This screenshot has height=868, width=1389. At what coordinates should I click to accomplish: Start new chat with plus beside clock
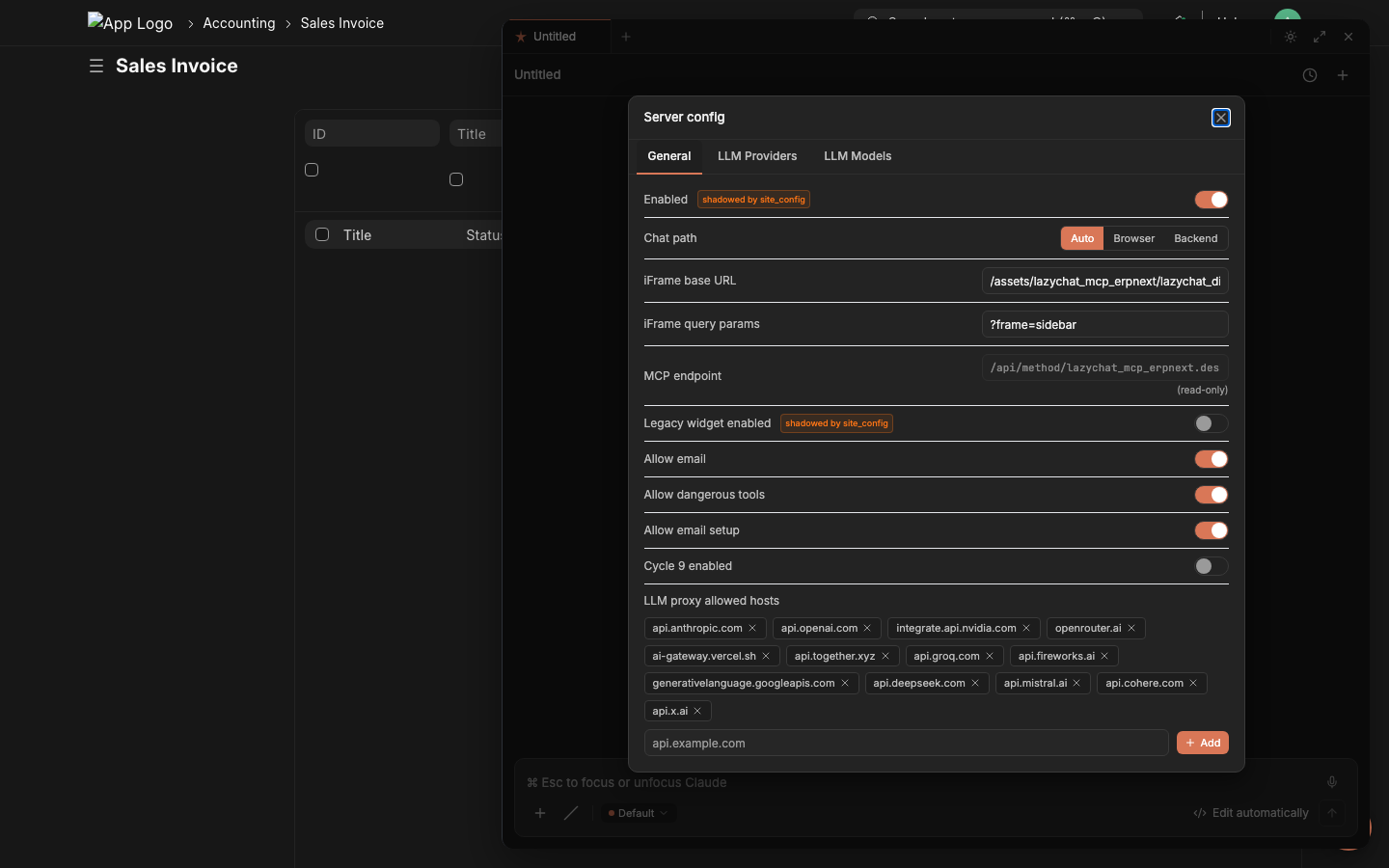[1343, 75]
